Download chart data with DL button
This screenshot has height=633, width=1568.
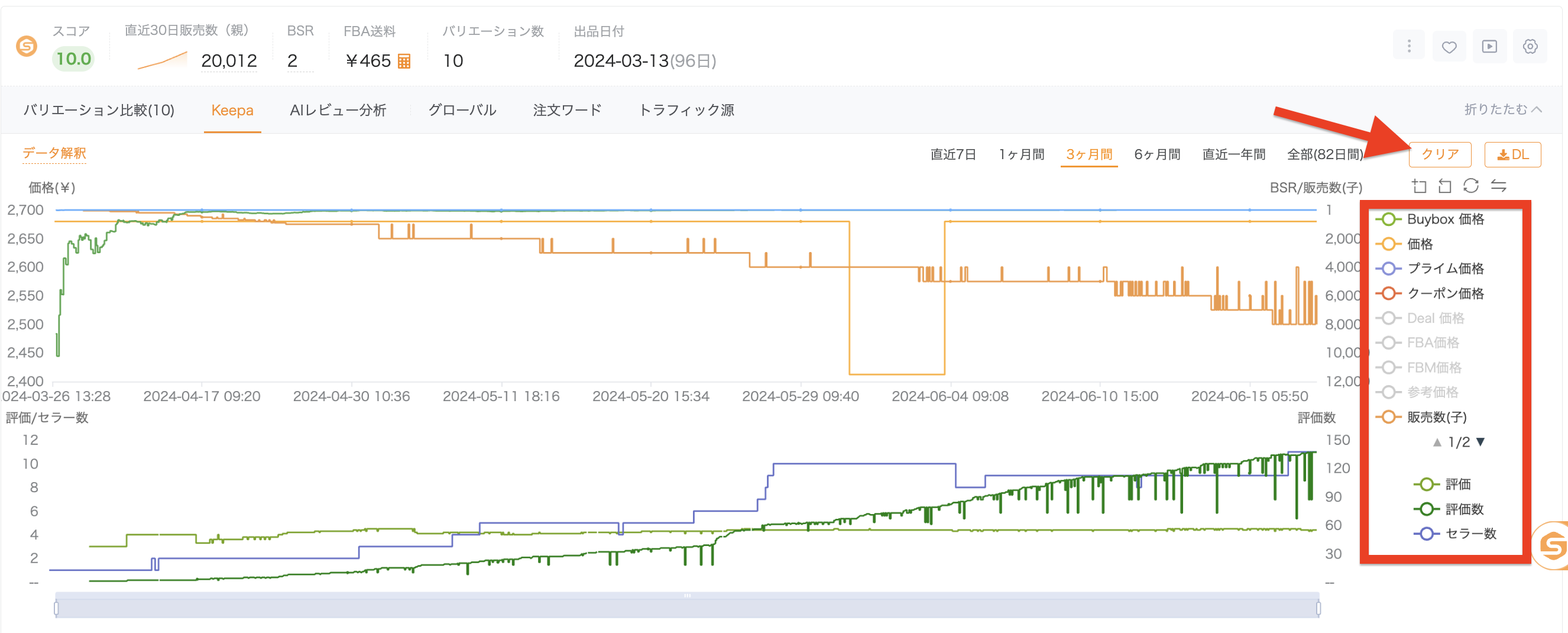pos(1512,155)
